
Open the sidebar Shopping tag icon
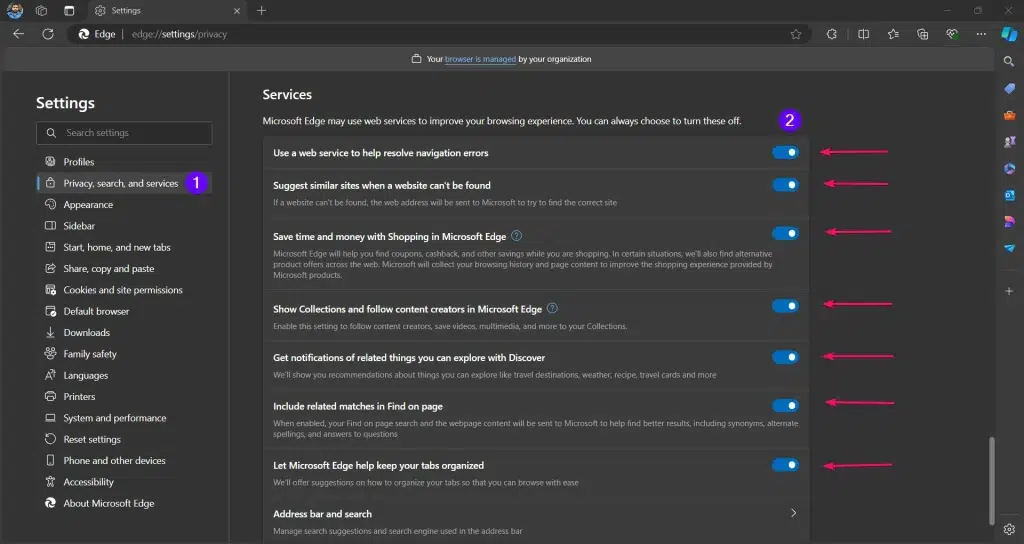tap(1009, 88)
